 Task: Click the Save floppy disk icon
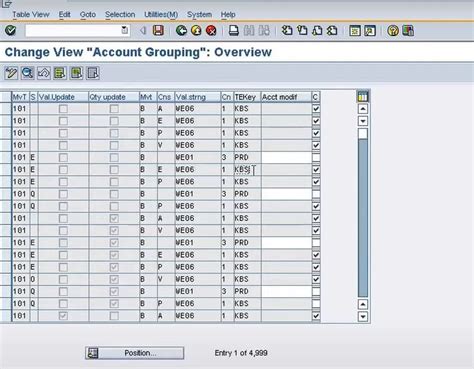coord(158,31)
